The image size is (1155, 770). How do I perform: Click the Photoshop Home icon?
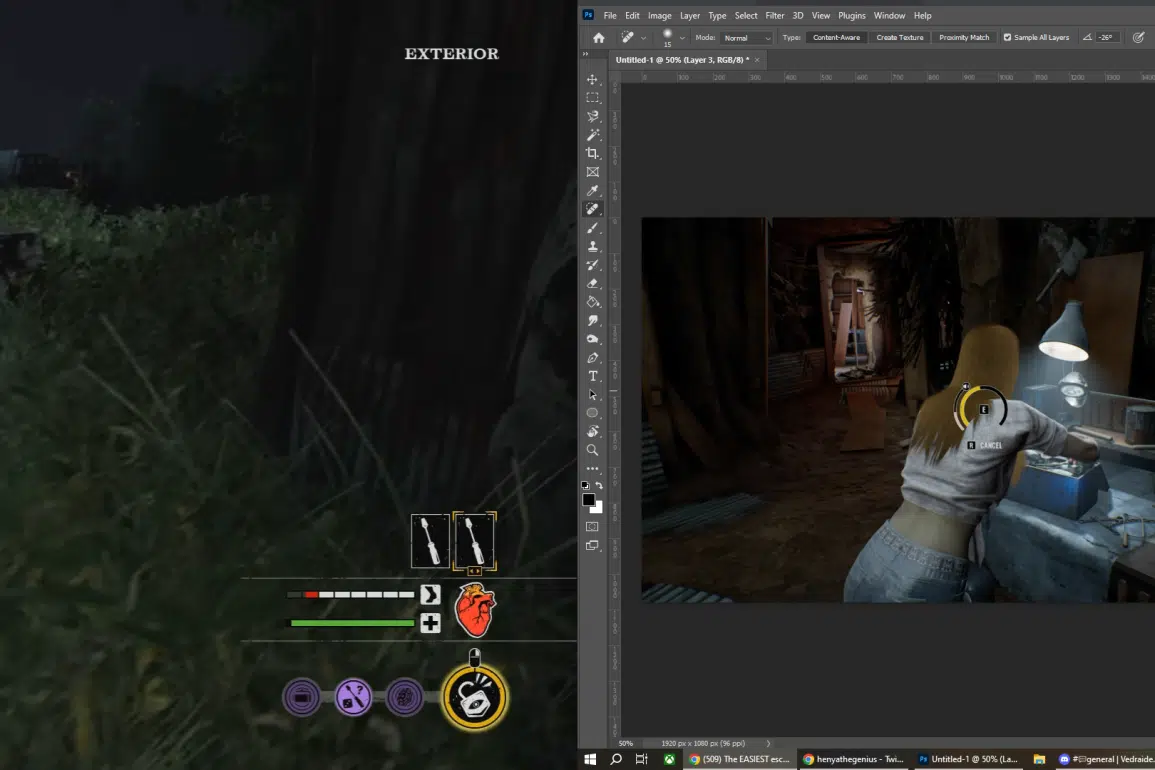pos(598,38)
